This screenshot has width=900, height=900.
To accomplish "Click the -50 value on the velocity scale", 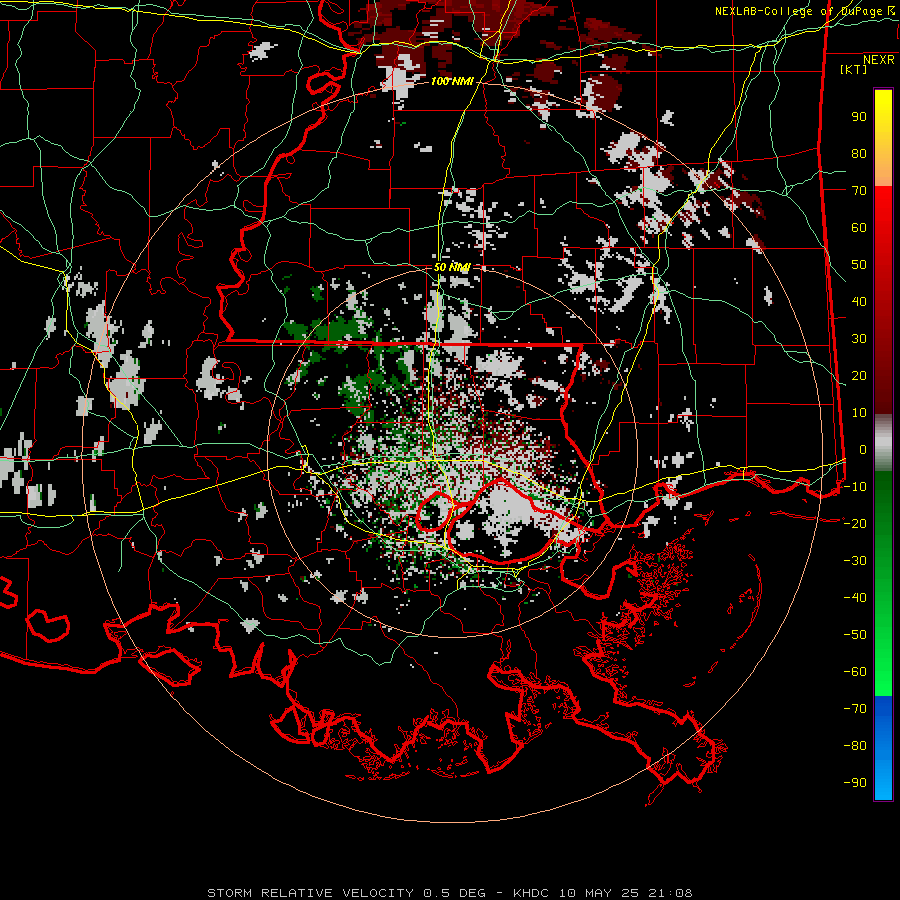I will (855, 635).
